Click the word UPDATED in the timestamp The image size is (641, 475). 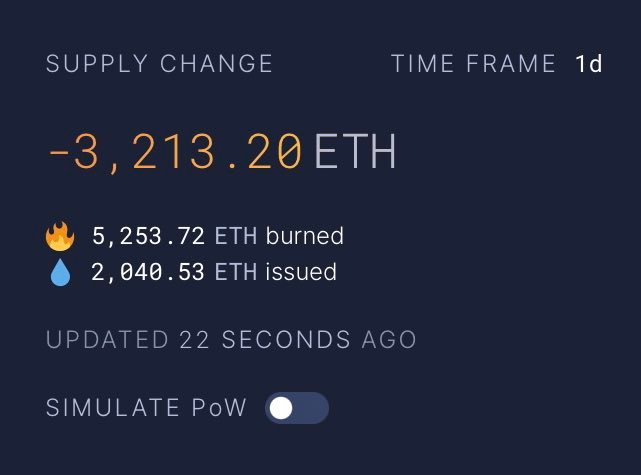click(107, 340)
